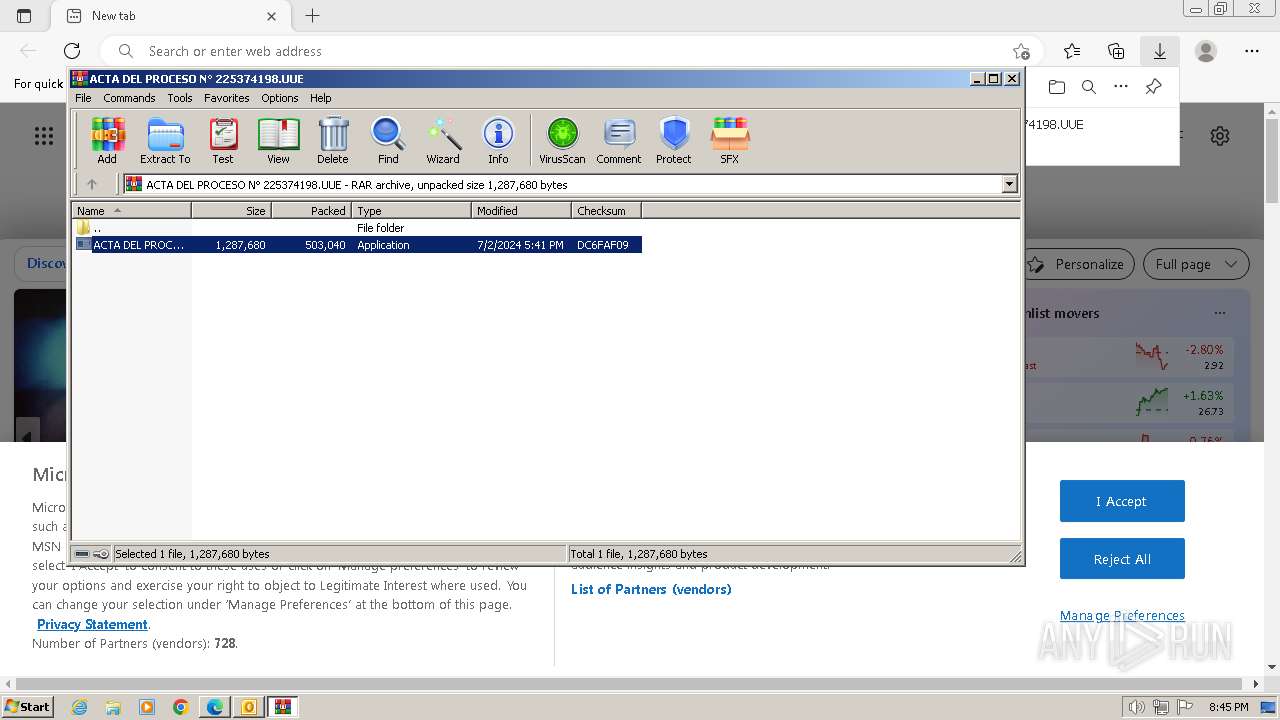The width and height of the screenshot is (1280, 720).
Task: Open Internet Explorer from taskbar
Action: (x=79, y=707)
